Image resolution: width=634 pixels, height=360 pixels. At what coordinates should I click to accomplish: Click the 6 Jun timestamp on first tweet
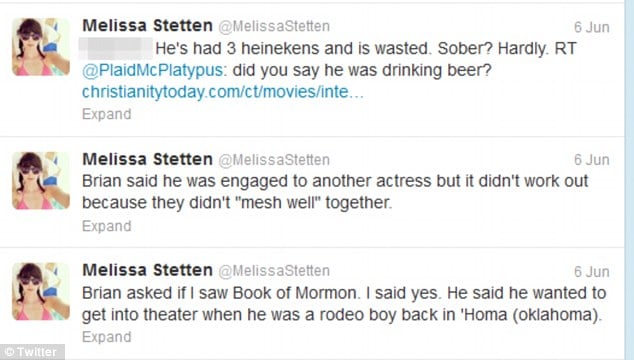coord(592,27)
